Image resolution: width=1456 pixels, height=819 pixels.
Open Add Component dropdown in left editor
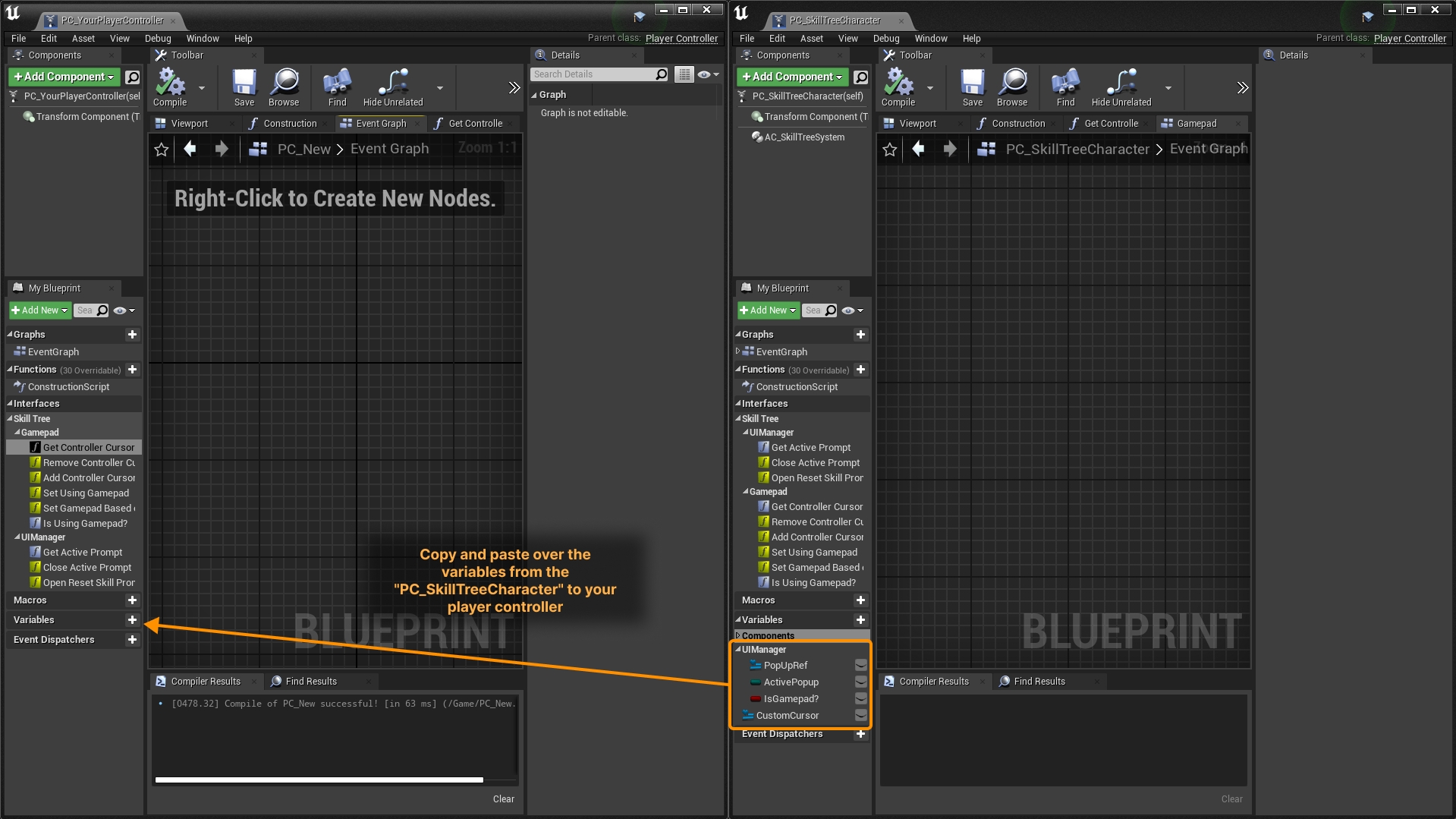pos(64,77)
